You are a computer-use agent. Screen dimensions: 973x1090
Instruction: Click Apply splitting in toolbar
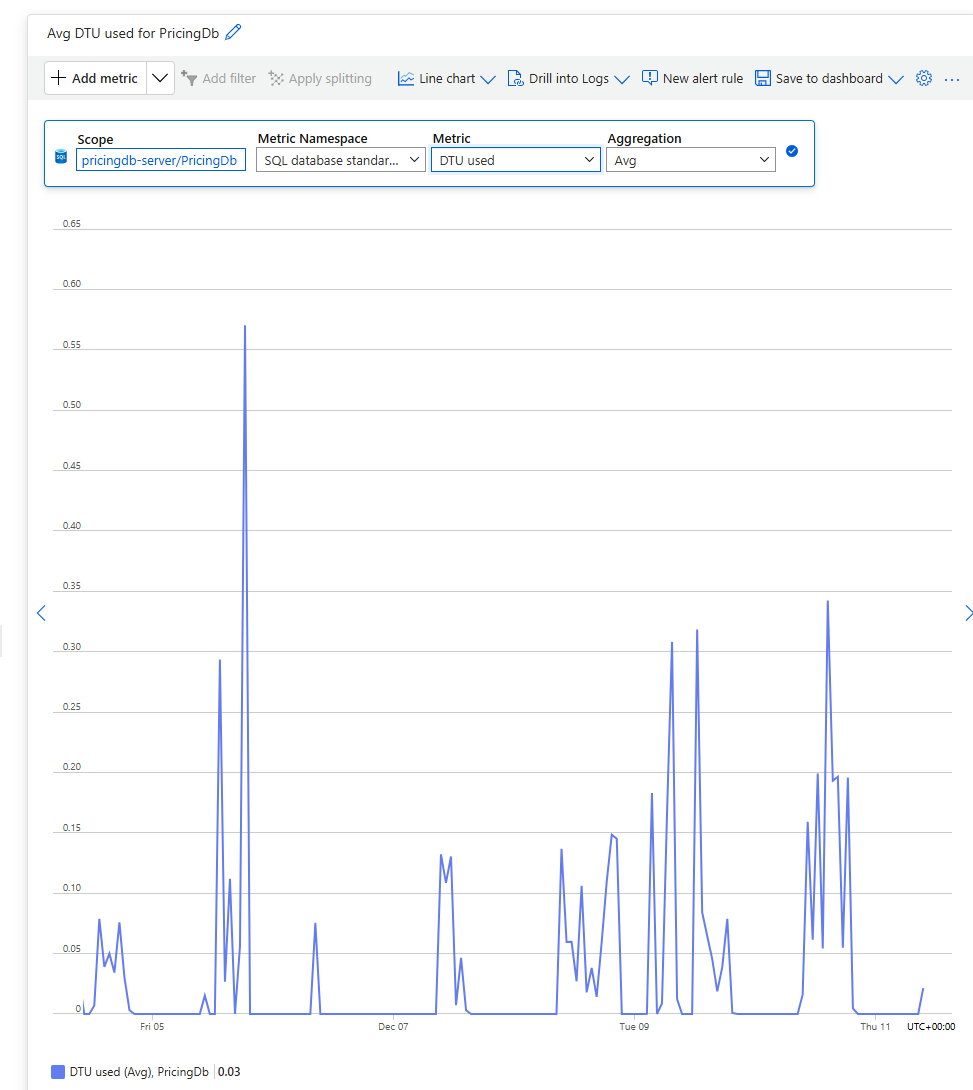click(x=320, y=78)
